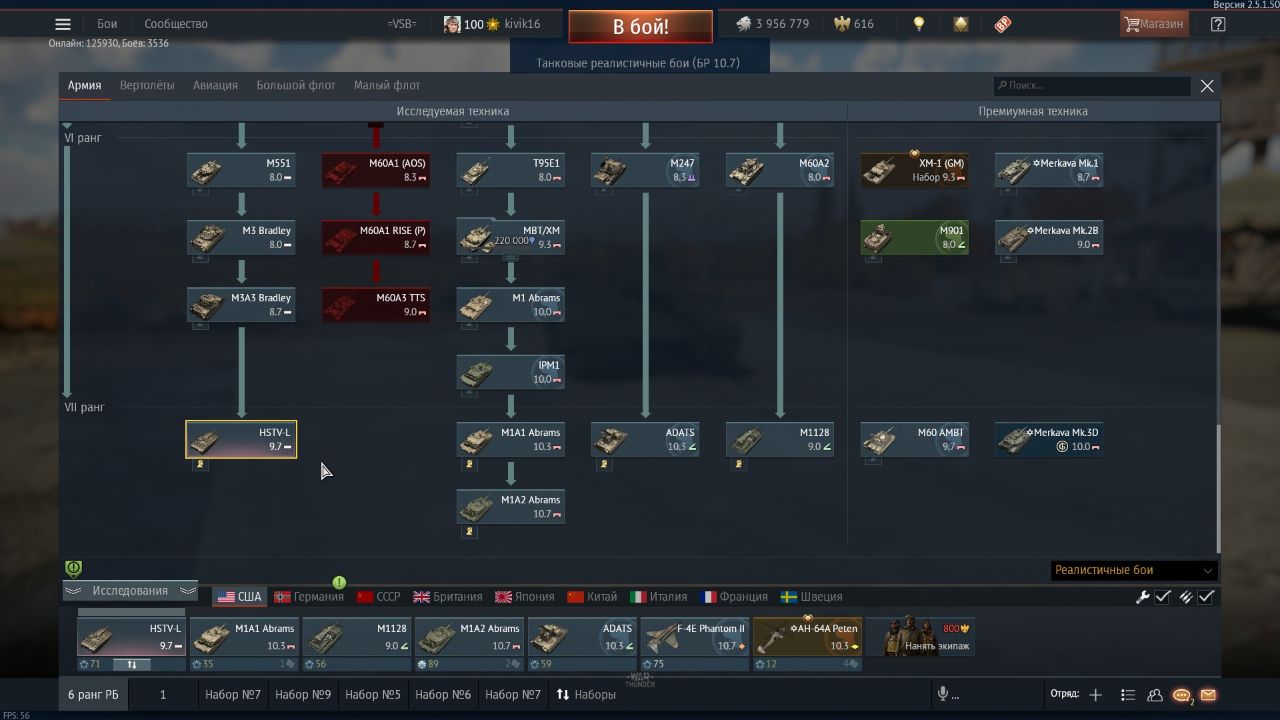Image resolution: width=1280 pixels, height=720 pixels.
Task: Select the СССР nation tab
Action: pos(378,597)
